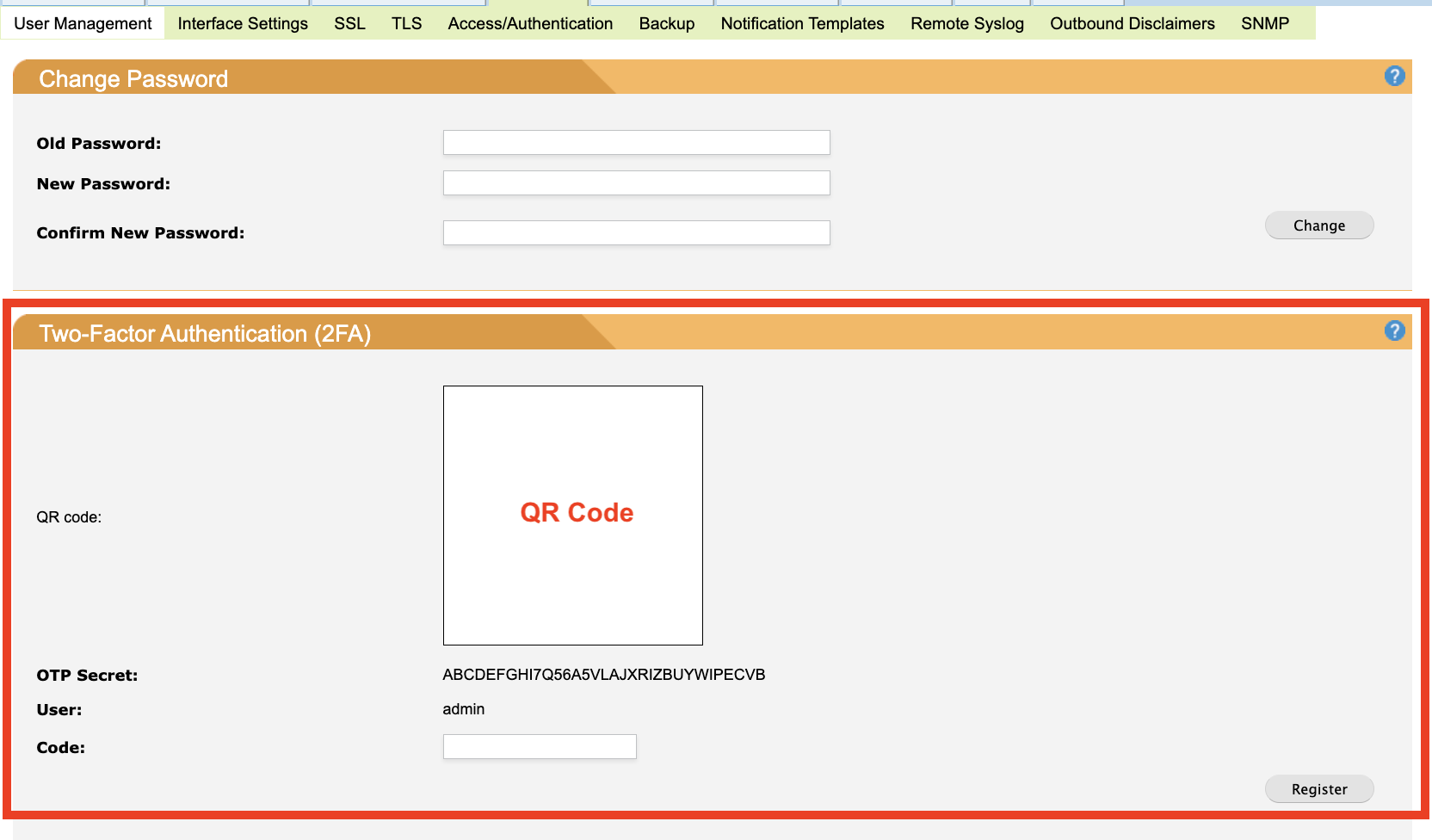Viewport: 1432px width, 840px height.
Task: Open help for Change Password section
Action: coord(1394,77)
